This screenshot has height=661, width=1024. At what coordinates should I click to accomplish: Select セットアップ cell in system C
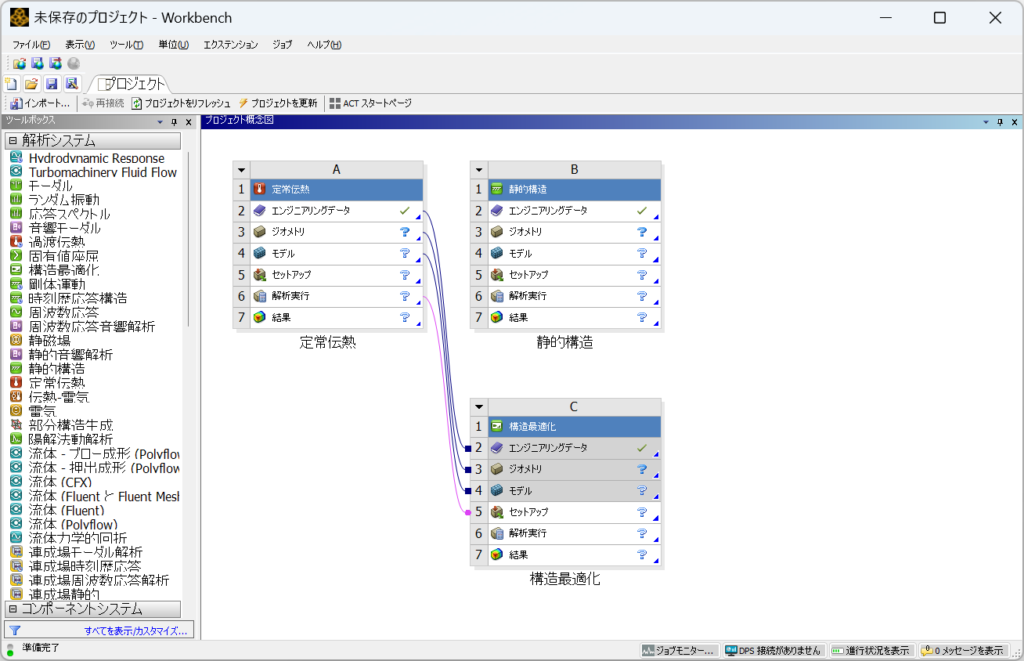click(574, 512)
